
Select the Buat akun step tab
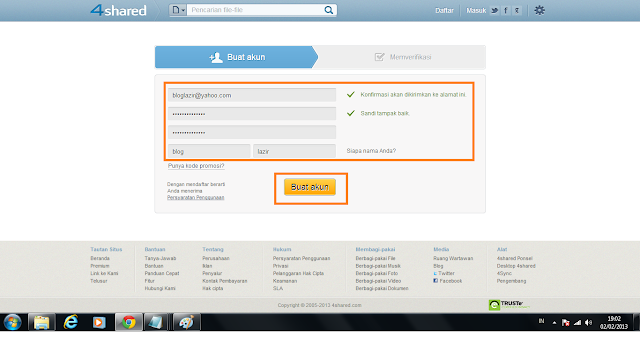pos(236,57)
